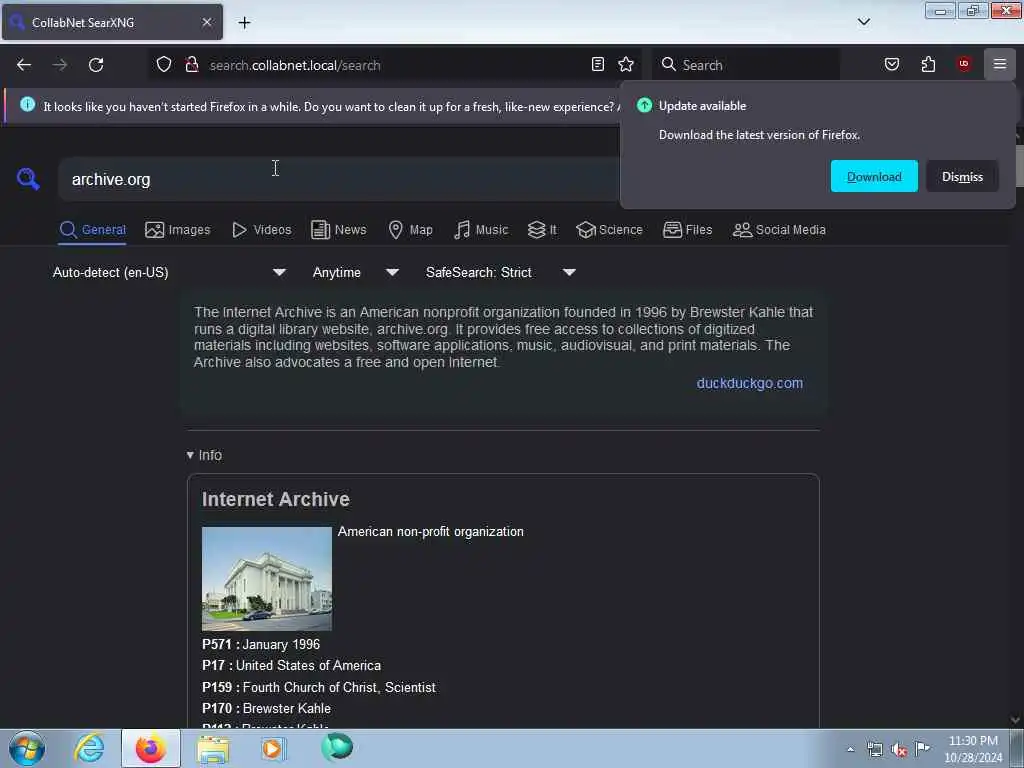Image resolution: width=1024 pixels, height=768 pixels.
Task: Click the info icon in Firefox refresh notice
Action: (x=27, y=104)
